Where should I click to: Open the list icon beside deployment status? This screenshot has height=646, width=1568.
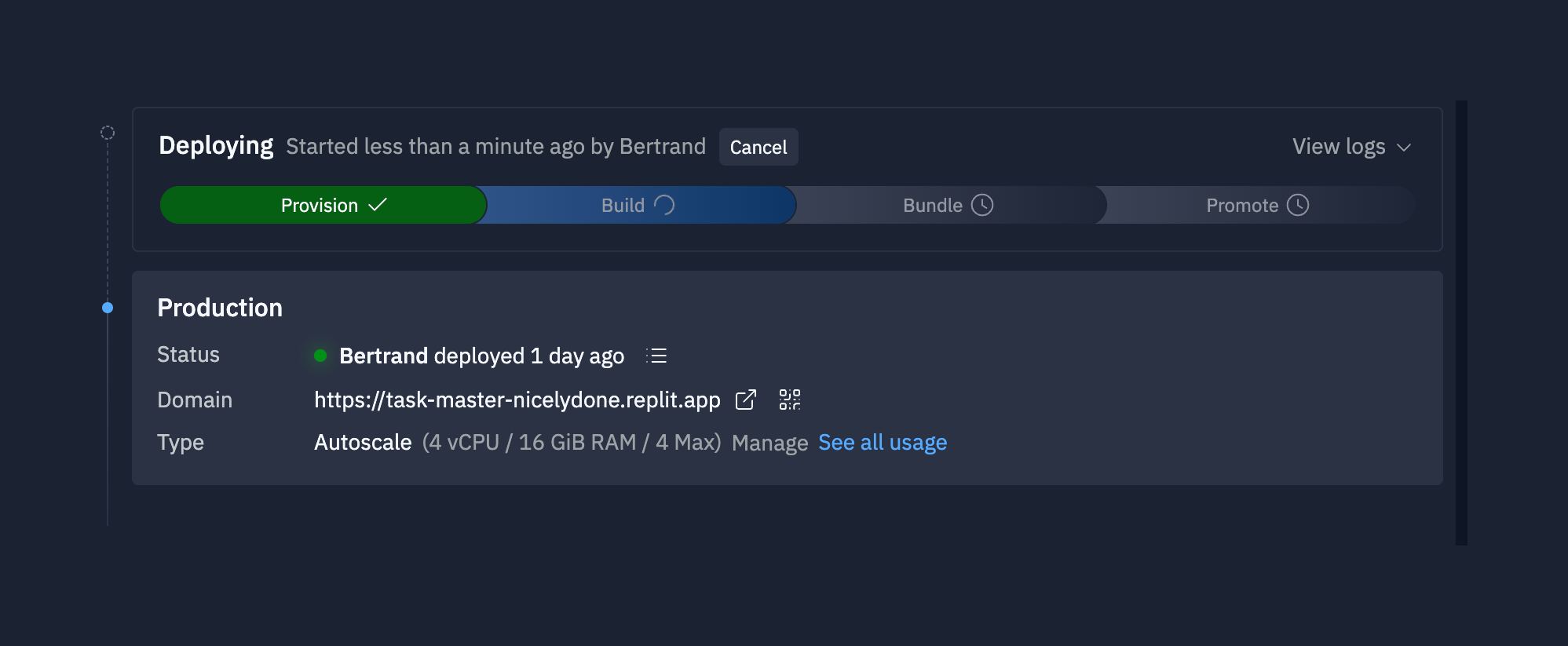656,356
